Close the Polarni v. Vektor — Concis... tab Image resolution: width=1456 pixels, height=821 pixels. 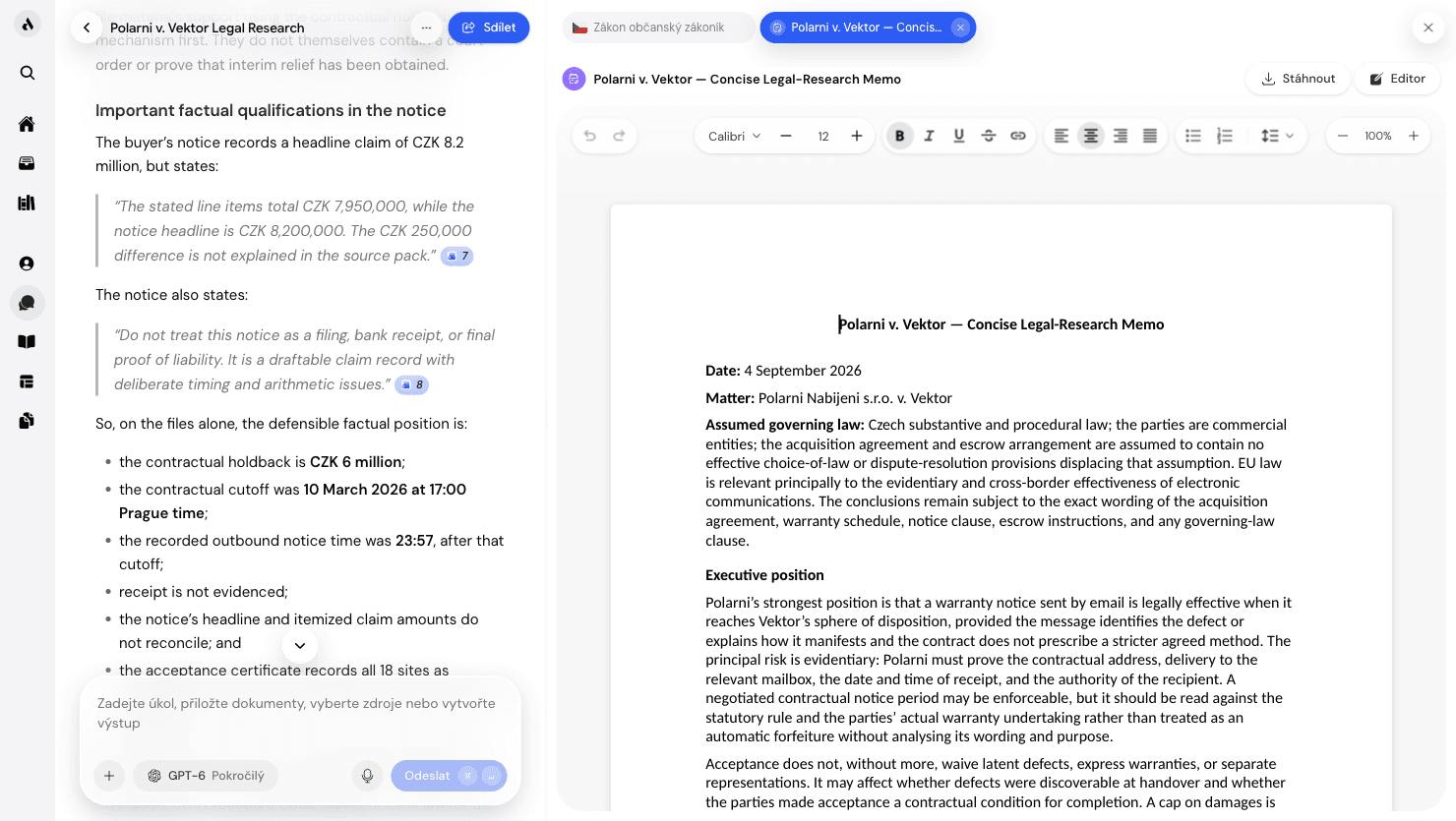(961, 28)
